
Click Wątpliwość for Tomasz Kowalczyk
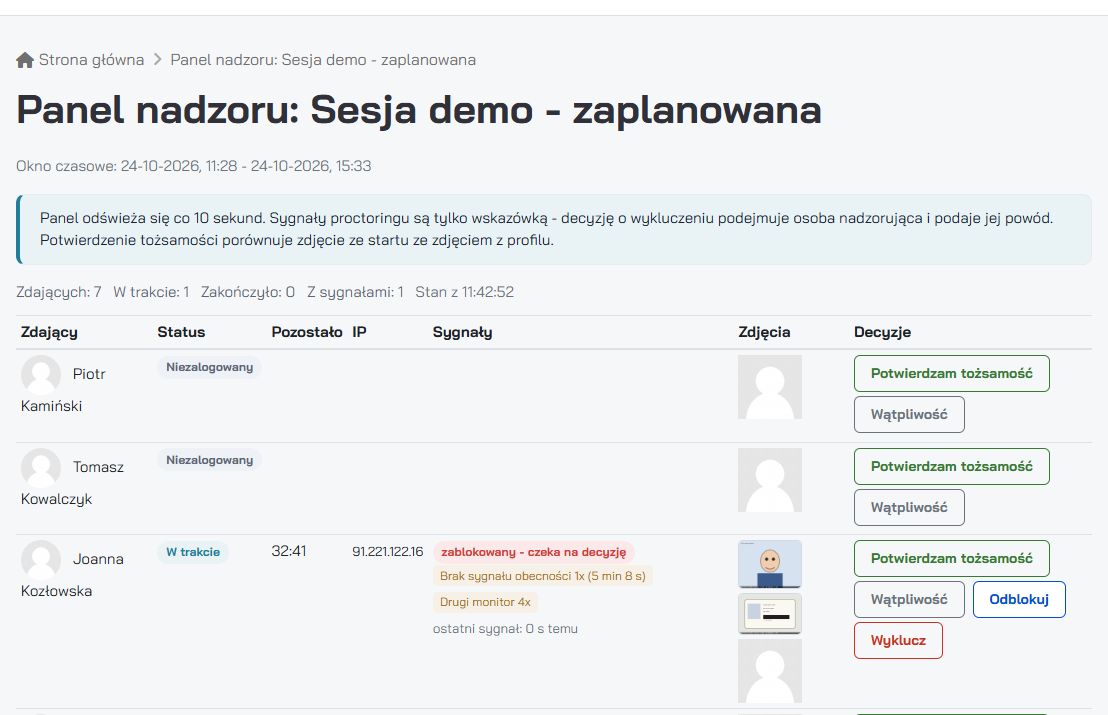[909, 507]
